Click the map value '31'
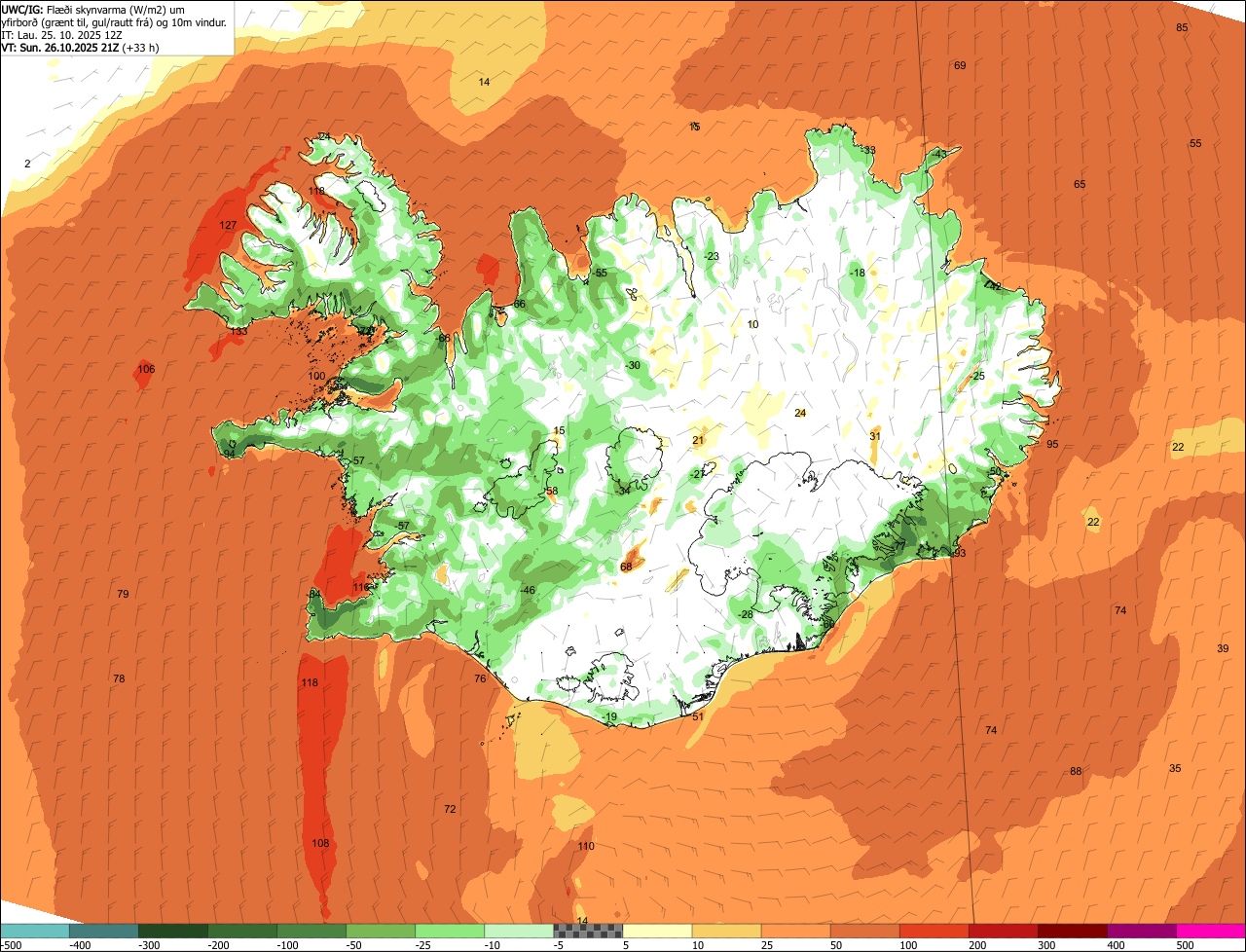Viewport: 1246px width, 952px height. (875, 436)
